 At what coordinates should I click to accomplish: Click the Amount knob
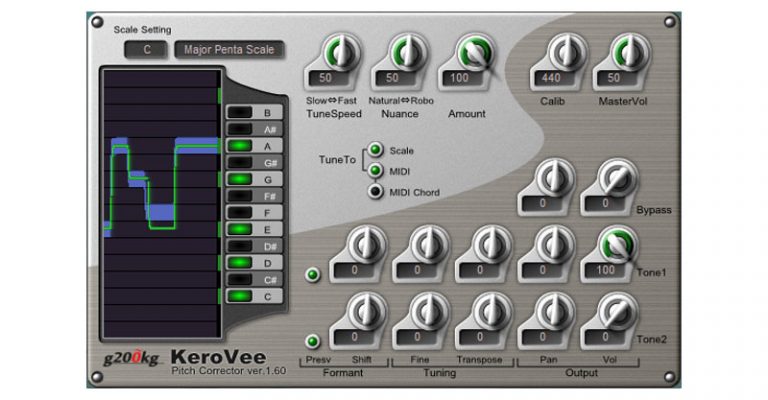pyautogui.click(x=475, y=52)
